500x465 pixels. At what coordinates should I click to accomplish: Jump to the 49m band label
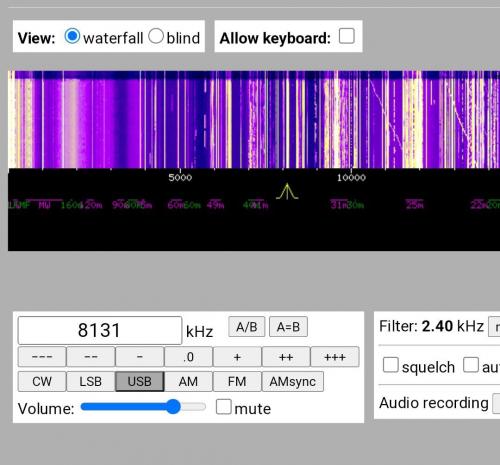215,204
